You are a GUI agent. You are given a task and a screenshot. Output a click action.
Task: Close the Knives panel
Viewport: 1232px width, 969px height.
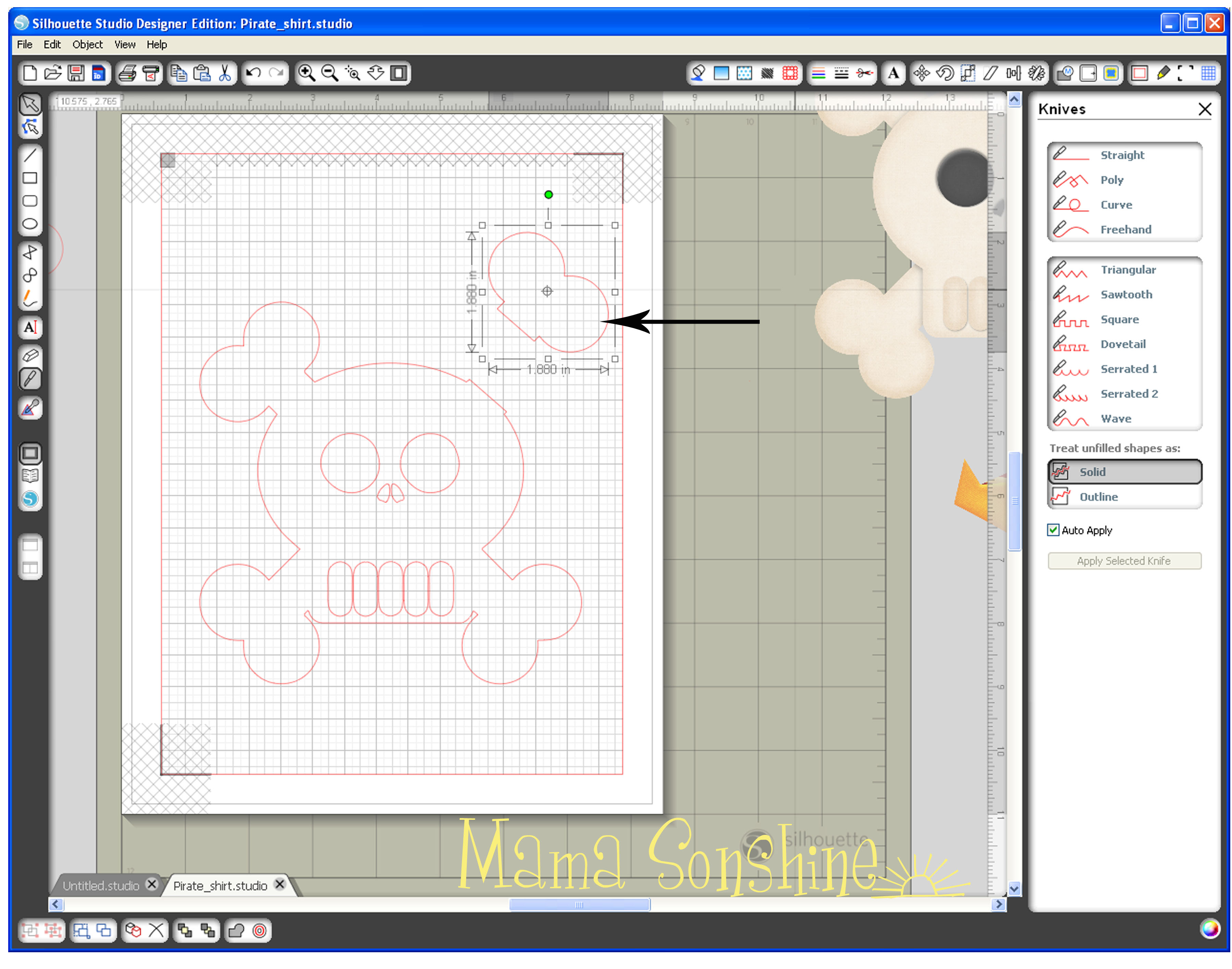[1204, 109]
